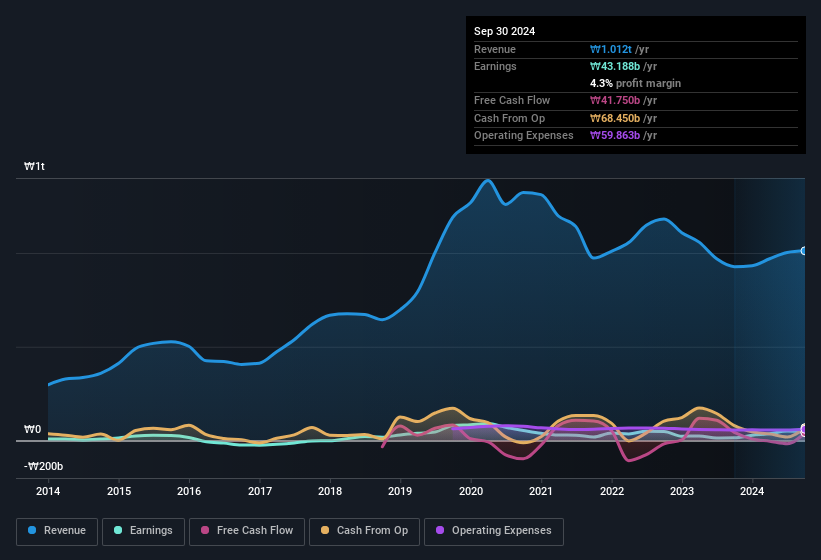Click the ₩68.450b cash from op value
The height and width of the screenshot is (560, 821).
pyautogui.click(x=615, y=118)
